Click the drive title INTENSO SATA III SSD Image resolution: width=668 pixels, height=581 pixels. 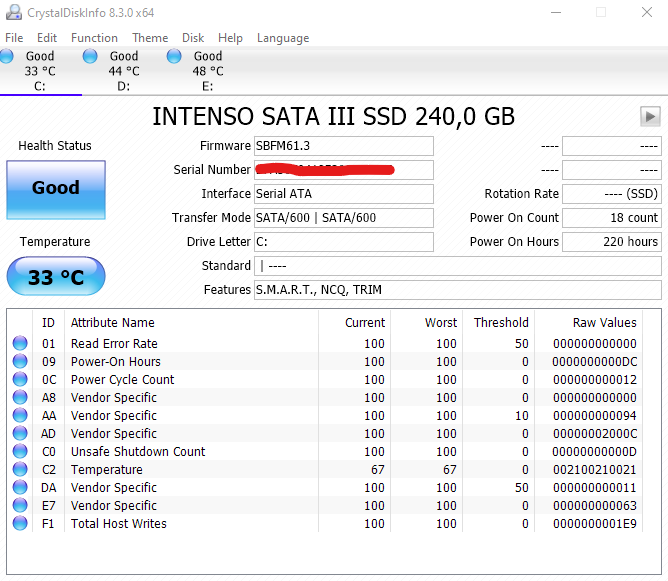click(x=334, y=116)
